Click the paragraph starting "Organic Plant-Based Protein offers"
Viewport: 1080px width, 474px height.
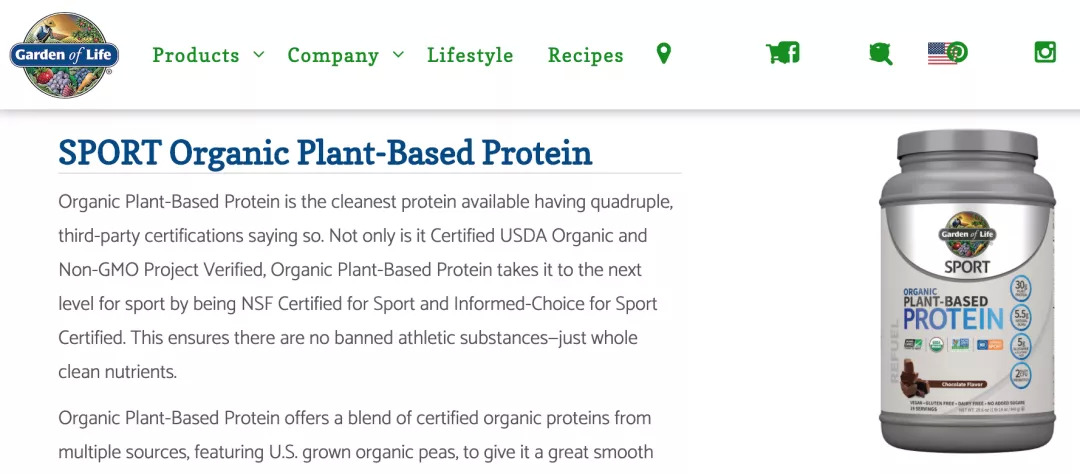[355, 434]
